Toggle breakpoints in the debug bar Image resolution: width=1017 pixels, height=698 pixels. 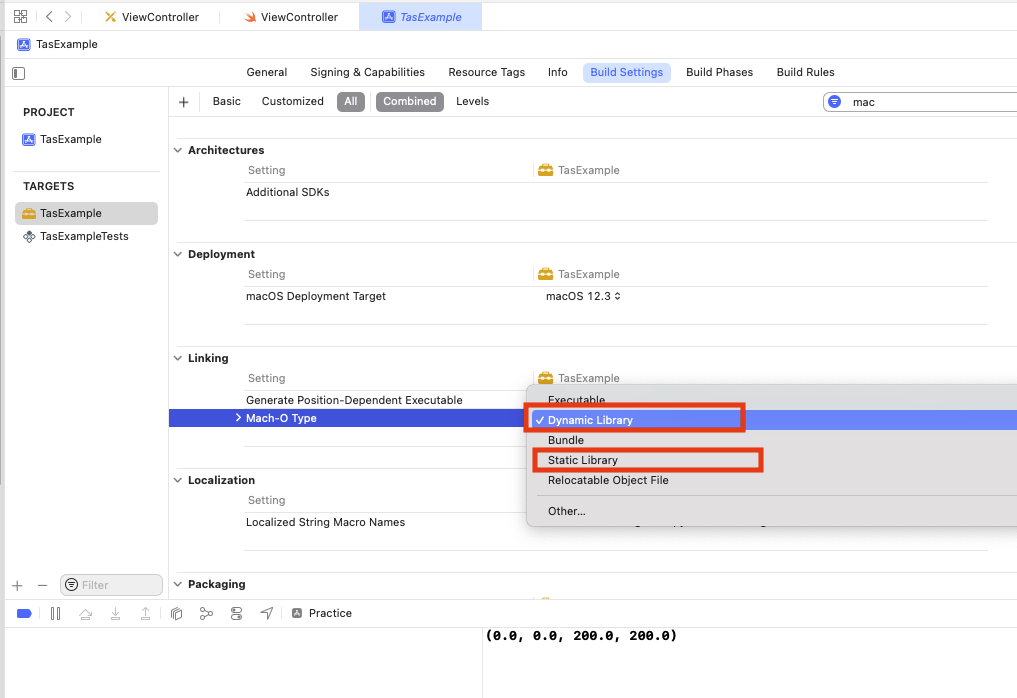25,613
